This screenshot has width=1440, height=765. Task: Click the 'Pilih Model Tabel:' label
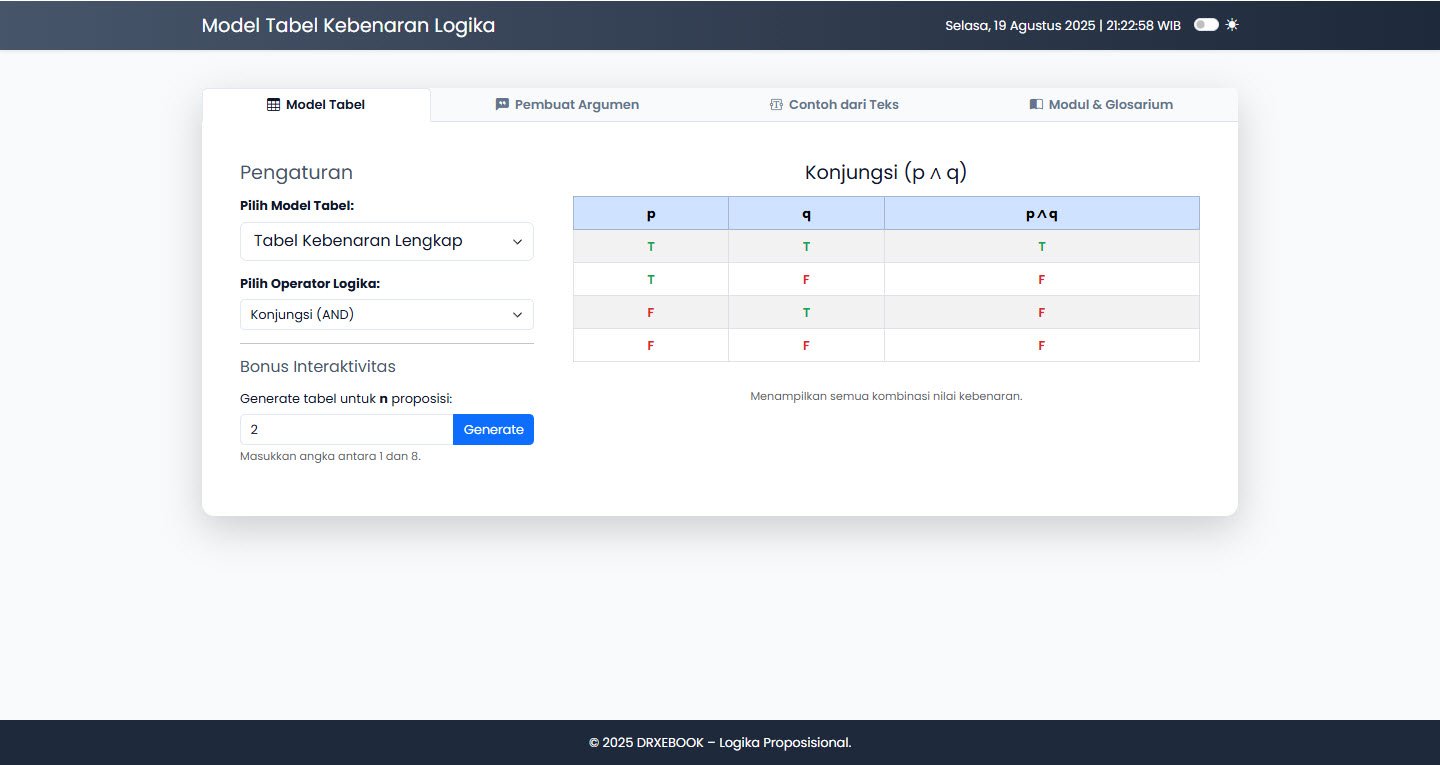(297, 205)
